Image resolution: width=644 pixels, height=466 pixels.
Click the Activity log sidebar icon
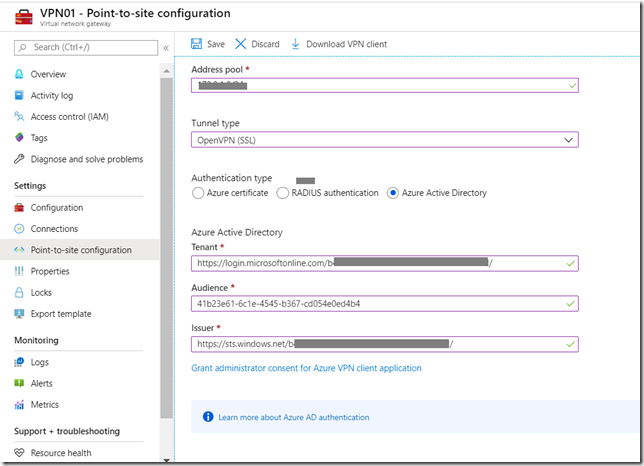coord(19,95)
